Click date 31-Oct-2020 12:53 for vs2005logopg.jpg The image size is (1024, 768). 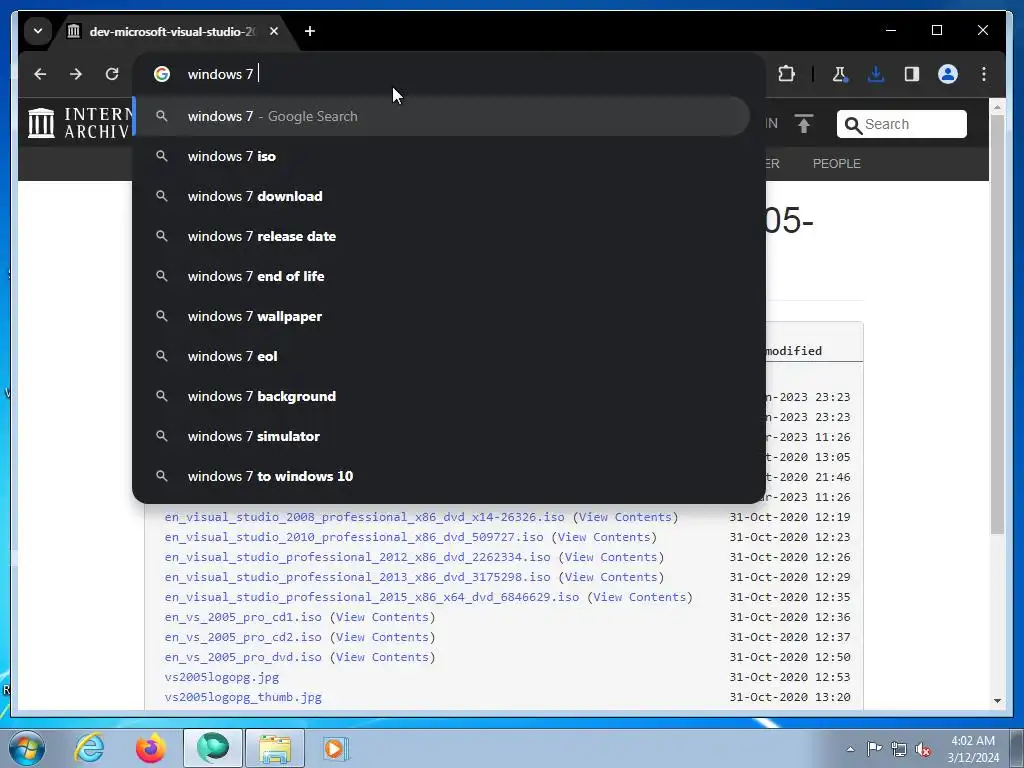click(790, 677)
